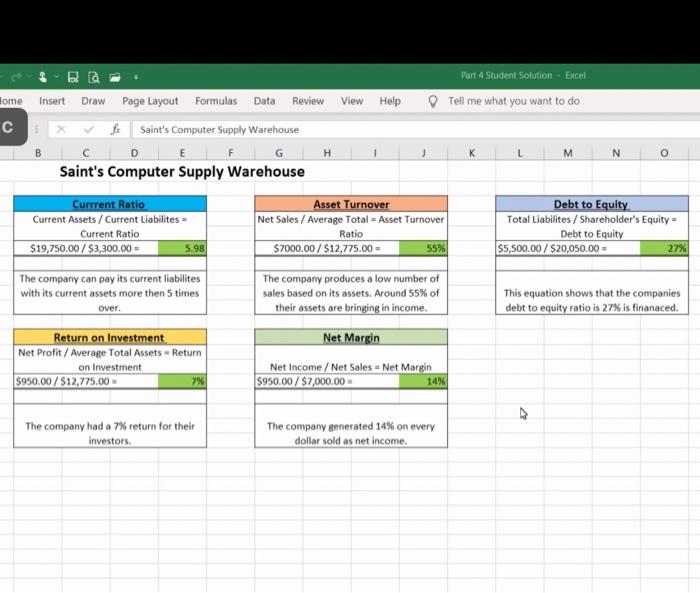Select the green 55% result cell
Viewport: 700px width, 593px height.
click(423, 248)
